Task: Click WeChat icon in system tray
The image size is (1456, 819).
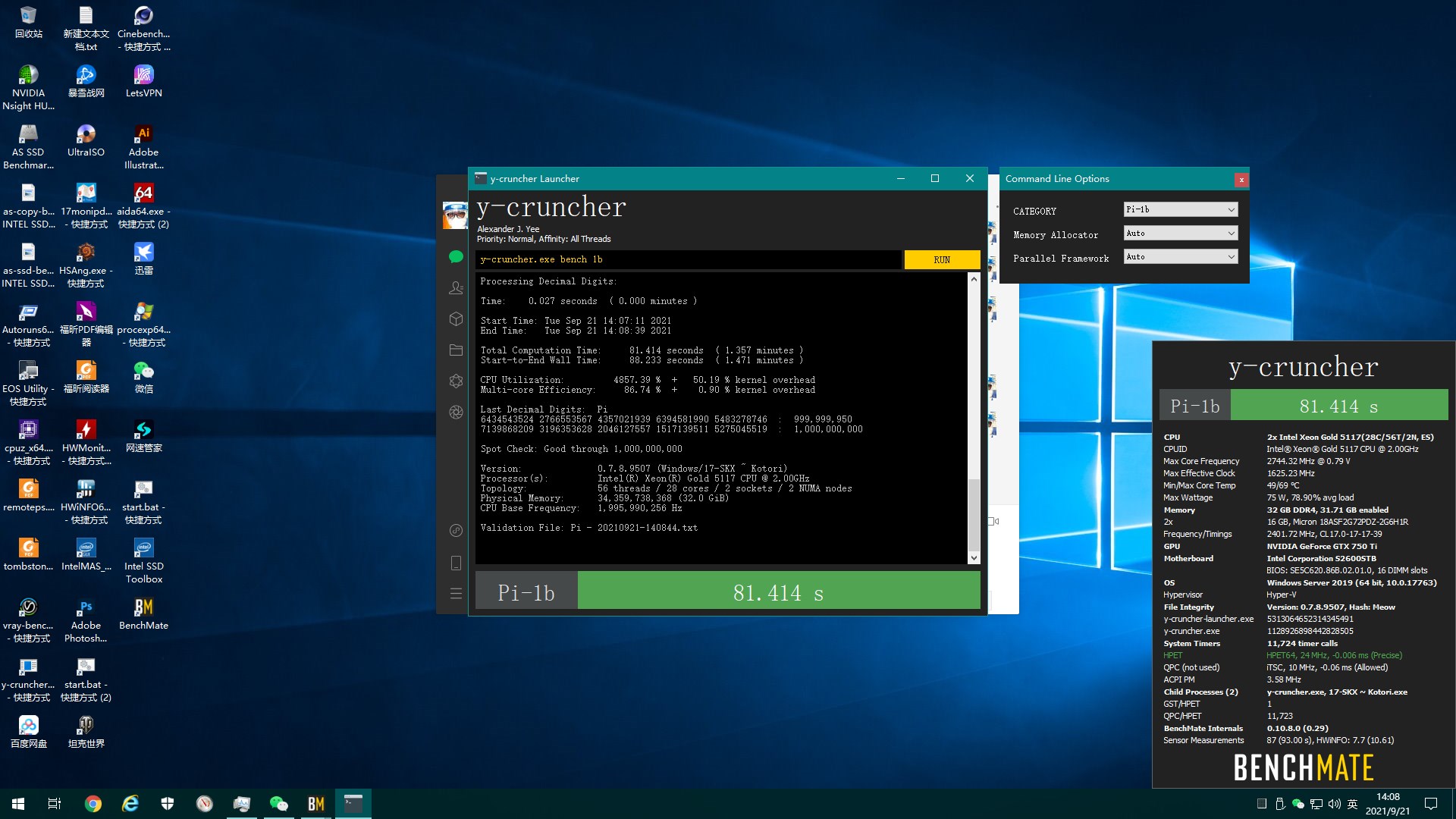Action: click(1298, 804)
